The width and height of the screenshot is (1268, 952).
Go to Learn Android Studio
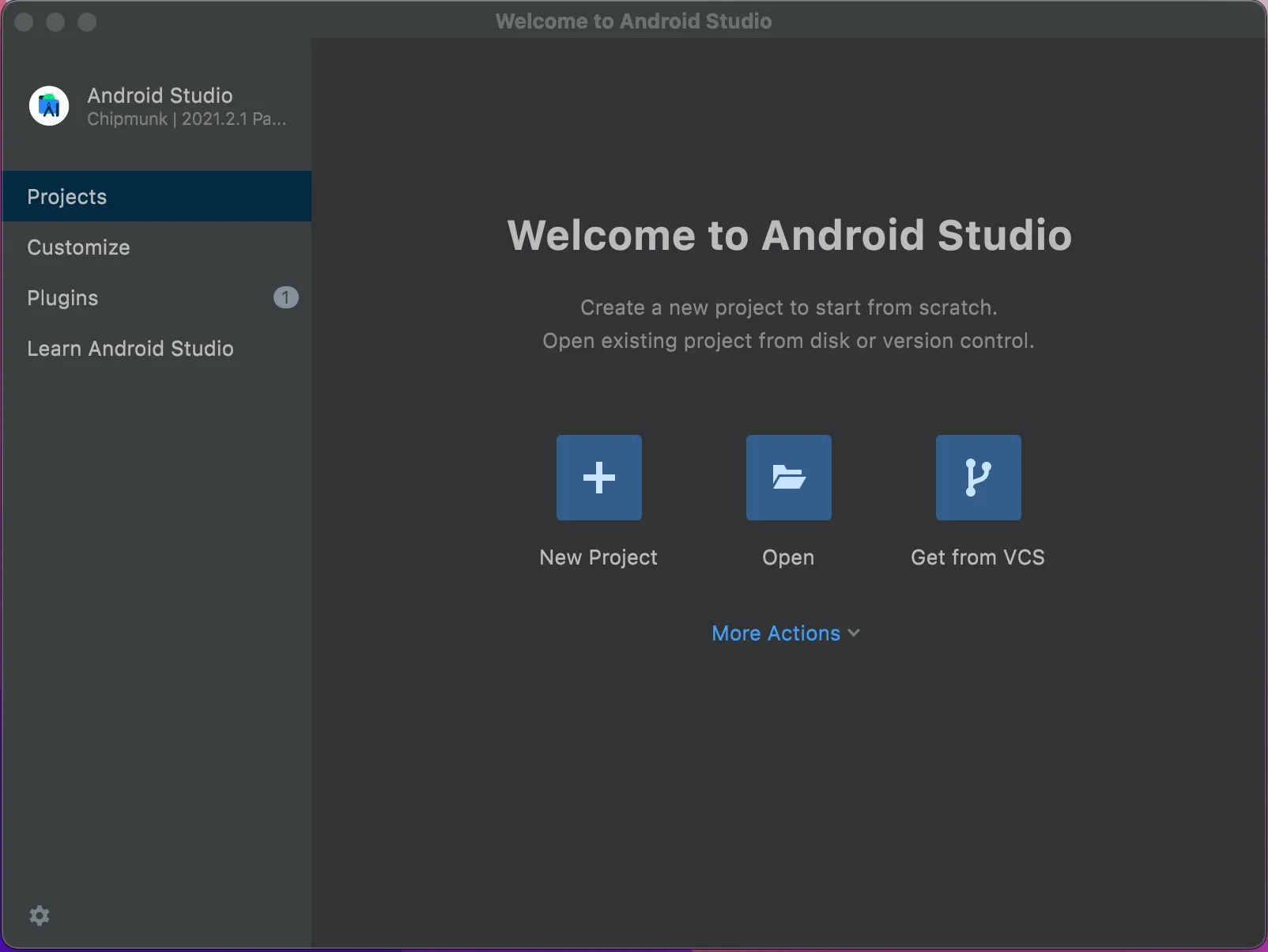point(130,349)
